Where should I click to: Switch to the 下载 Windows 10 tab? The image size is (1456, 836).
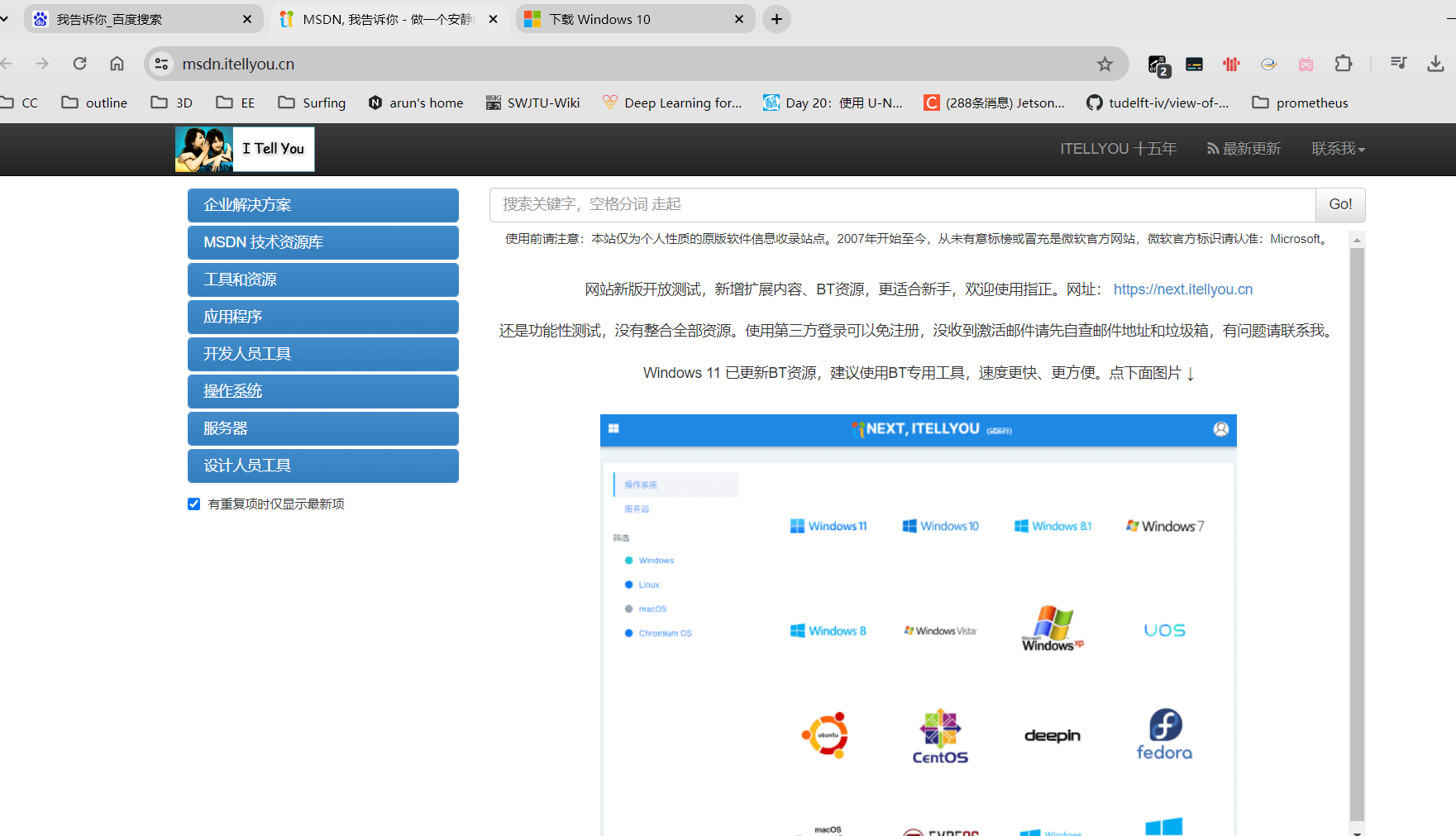point(635,19)
